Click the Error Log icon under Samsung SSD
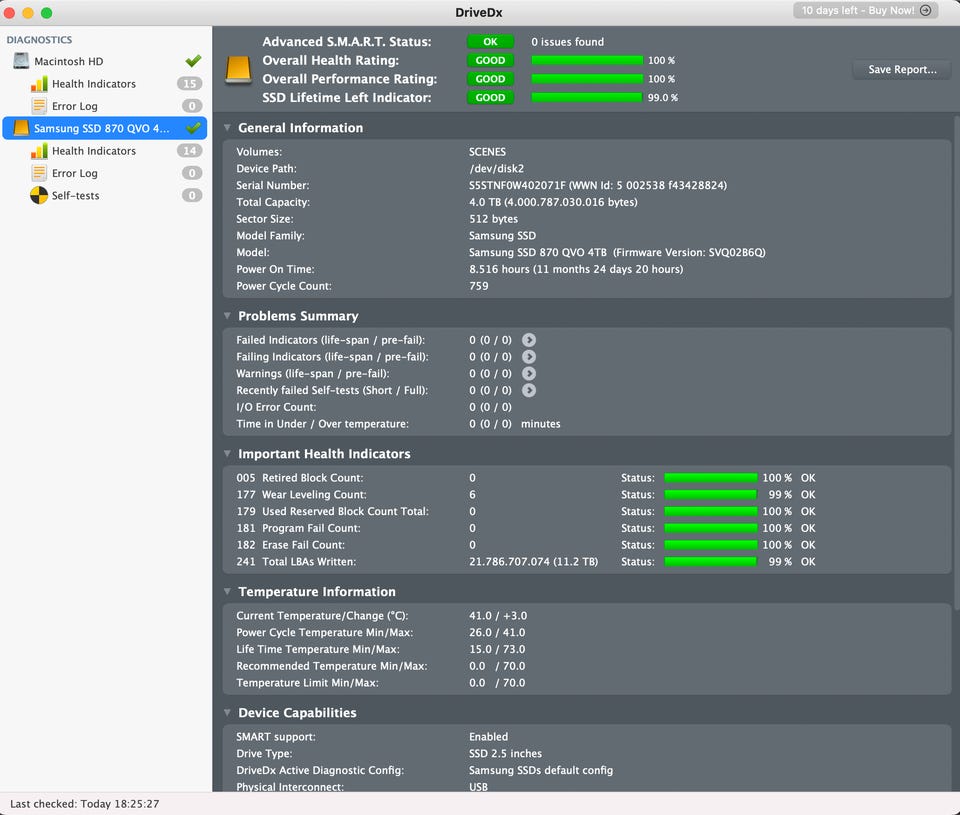The height and width of the screenshot is (815, 960). 39,173
